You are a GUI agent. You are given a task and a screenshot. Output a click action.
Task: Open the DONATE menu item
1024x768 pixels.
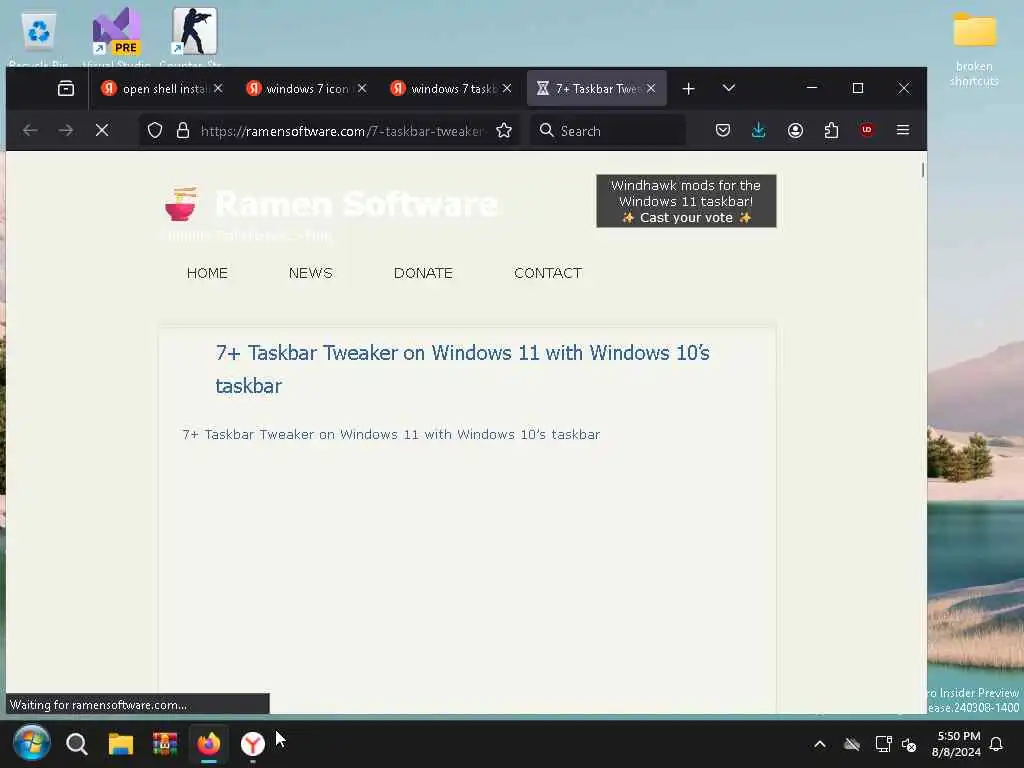coord(423,273)
